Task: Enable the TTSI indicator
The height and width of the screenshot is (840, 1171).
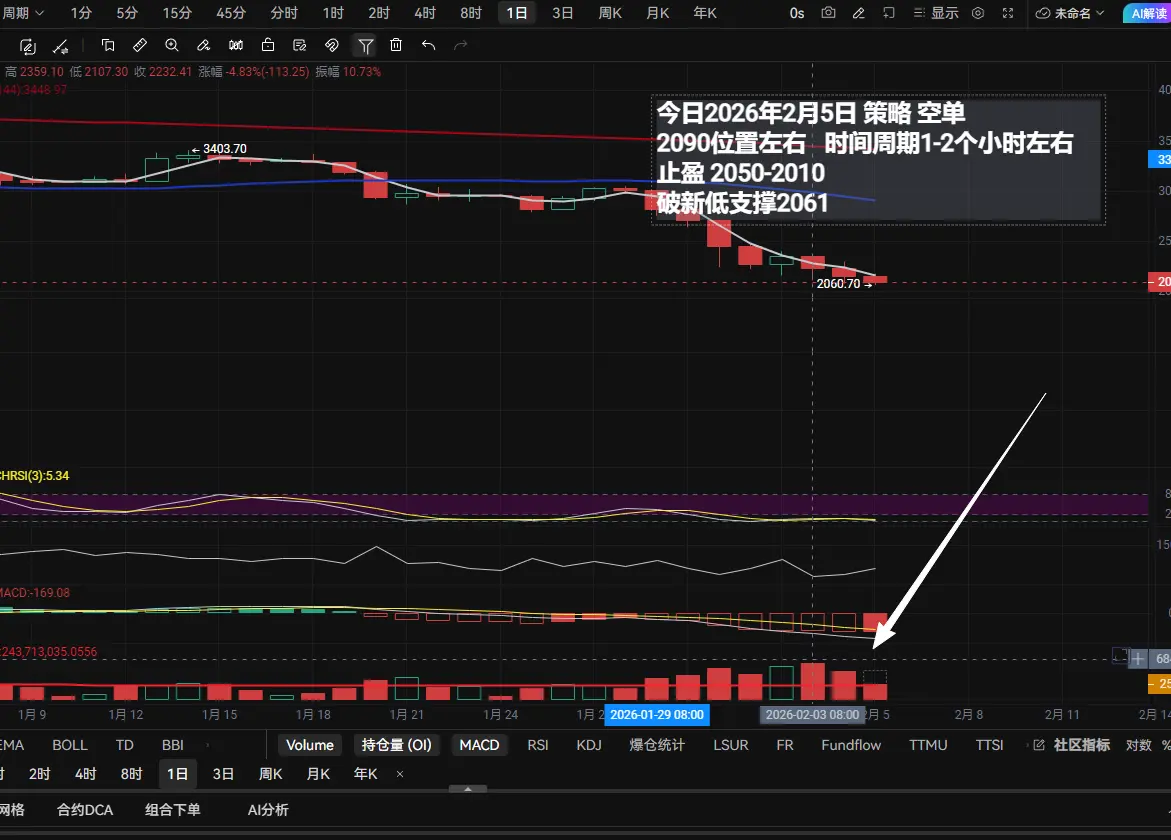Action: click(x=990, y=745)
